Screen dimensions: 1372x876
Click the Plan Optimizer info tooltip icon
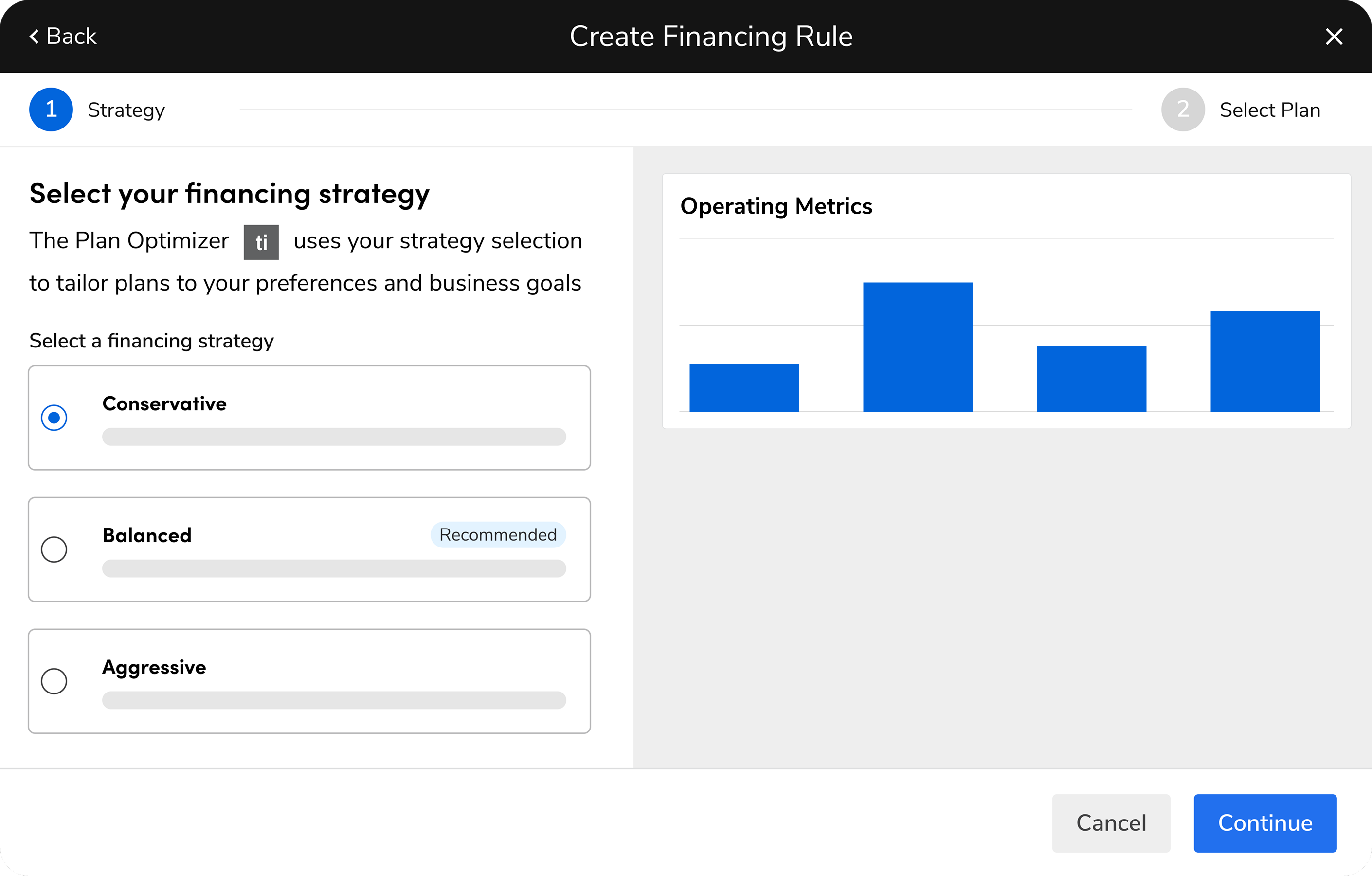(261, 242)
